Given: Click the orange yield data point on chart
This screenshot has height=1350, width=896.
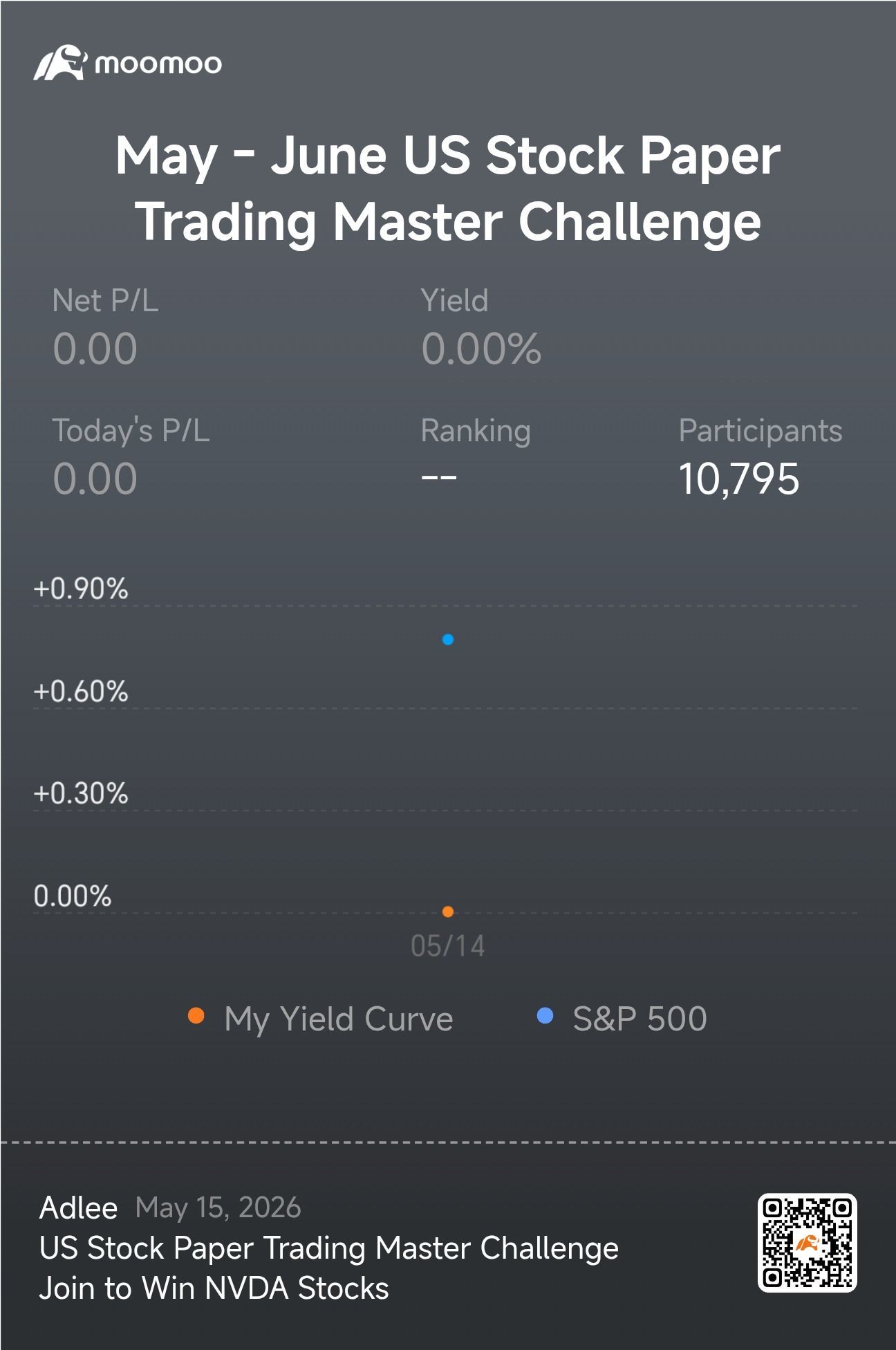Looking at the screenshot, I should point(448,912).
